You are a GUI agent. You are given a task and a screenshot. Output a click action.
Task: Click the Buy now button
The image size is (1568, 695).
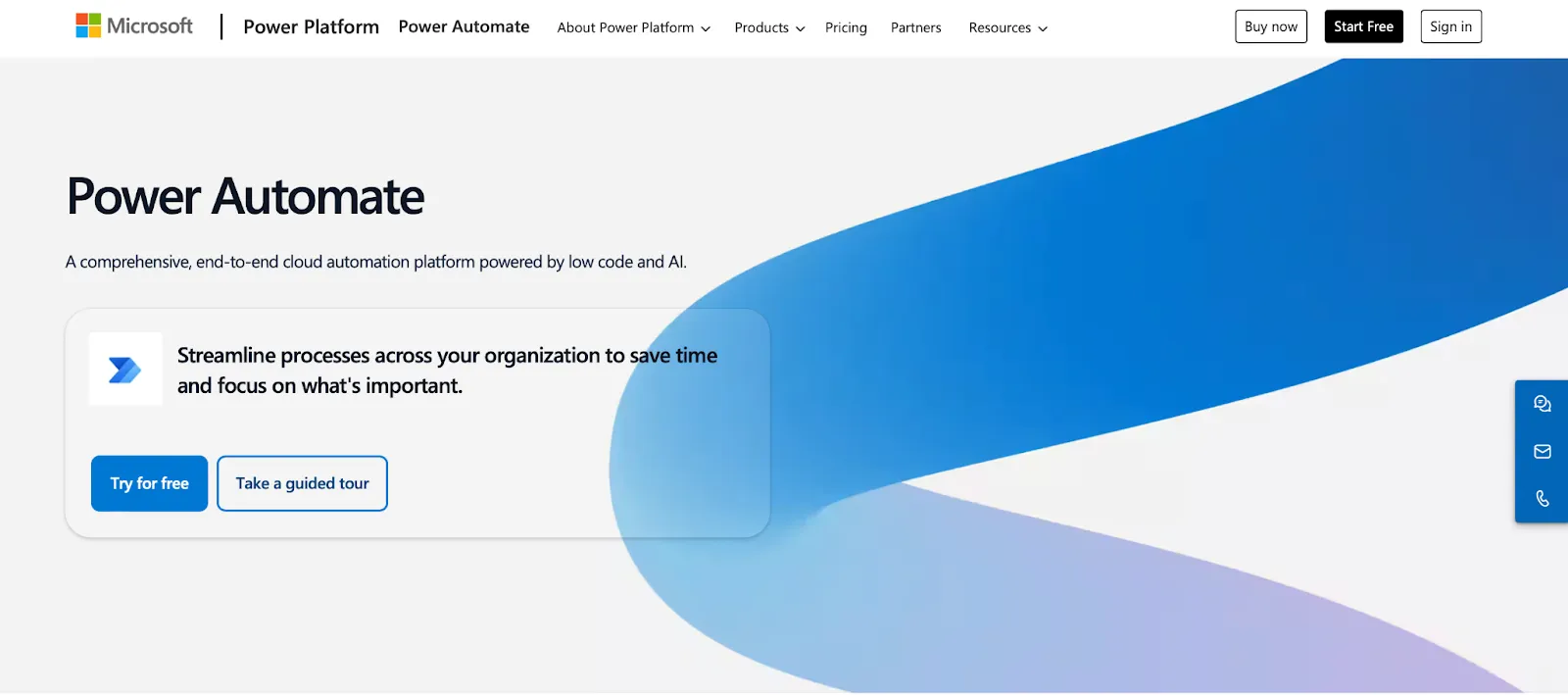click(x=1271, y=26)
